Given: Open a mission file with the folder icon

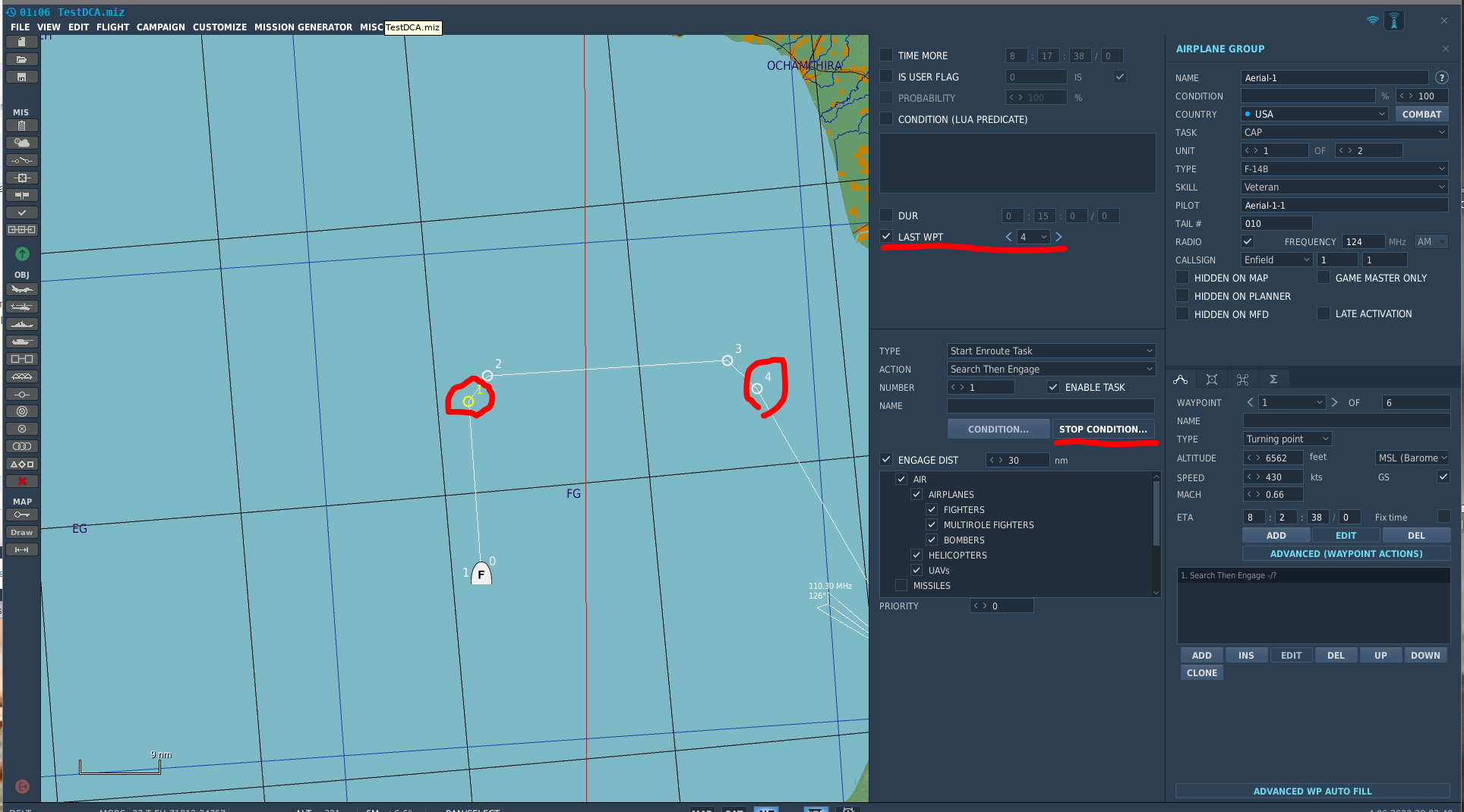Looking at the screenshot, I should [x=22, y=59].
